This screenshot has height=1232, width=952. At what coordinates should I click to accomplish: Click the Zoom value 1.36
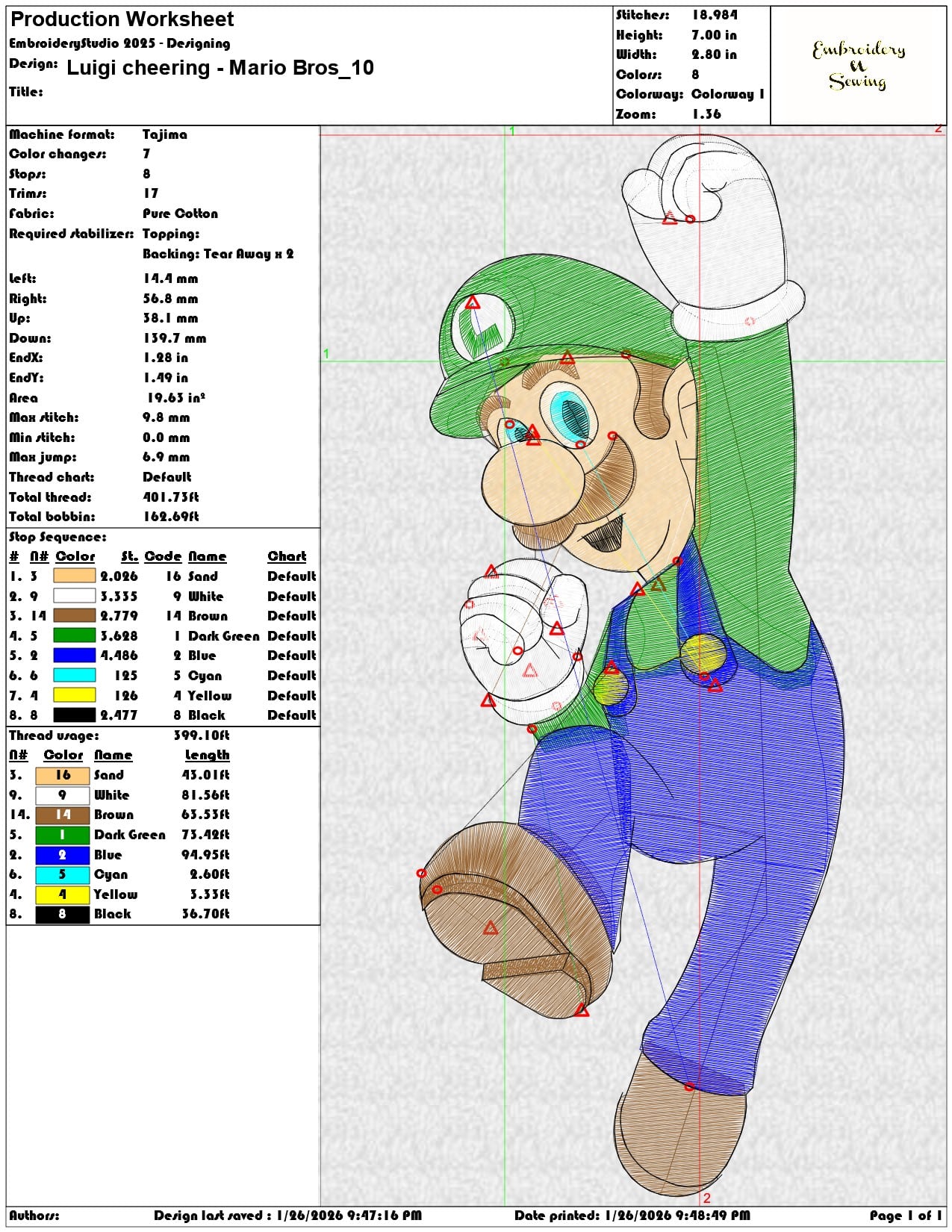[x=706, y=114]
